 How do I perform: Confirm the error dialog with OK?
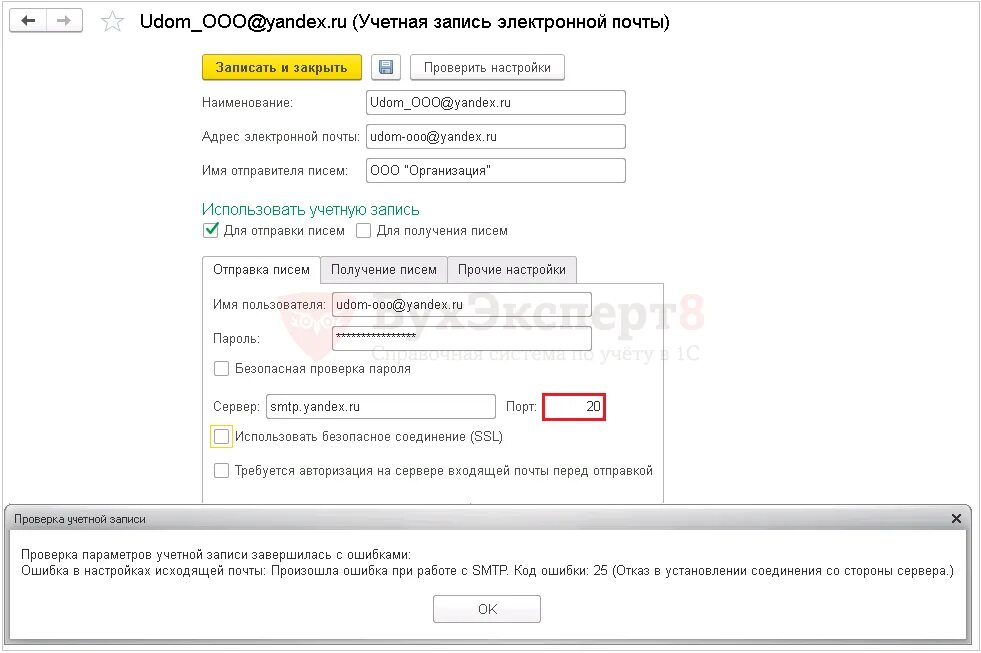point(487,609)
